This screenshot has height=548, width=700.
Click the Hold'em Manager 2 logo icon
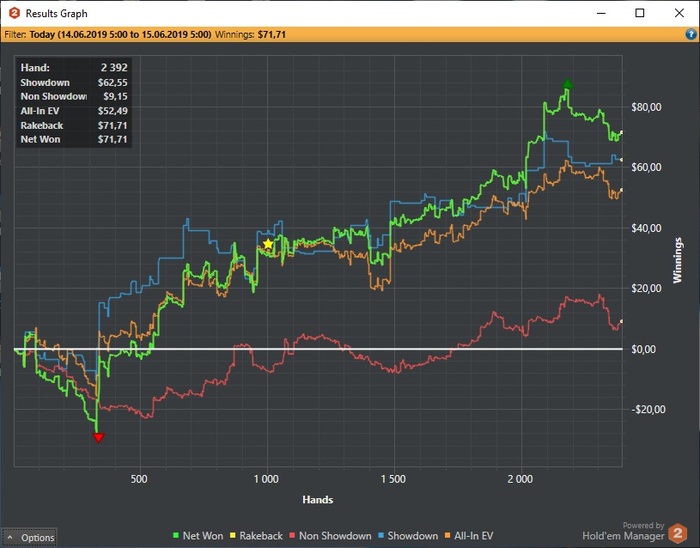[677, 533]
